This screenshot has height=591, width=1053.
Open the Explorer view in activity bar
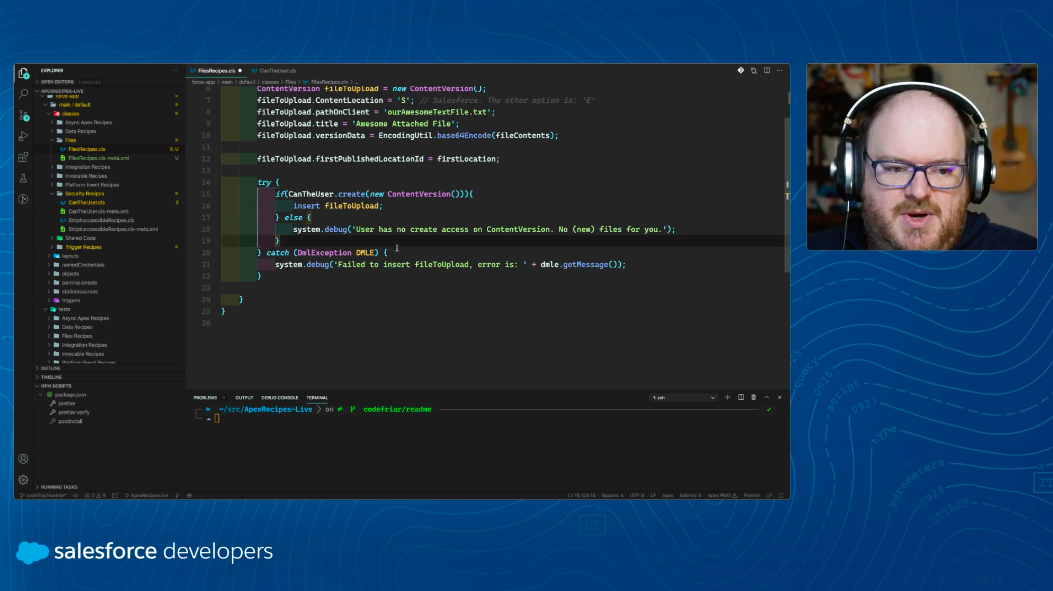coord(24,73)
